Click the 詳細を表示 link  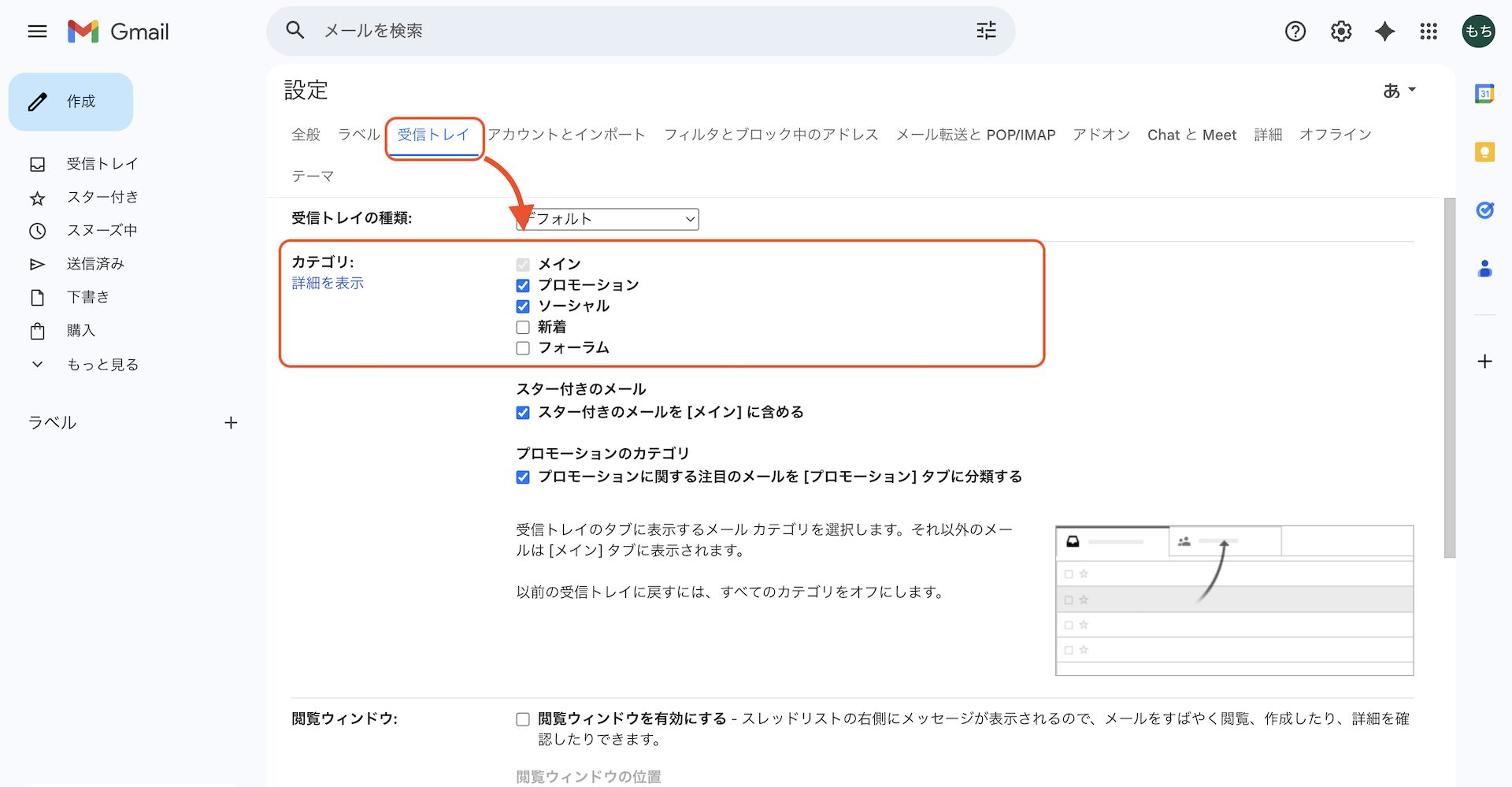coord(328,283)
